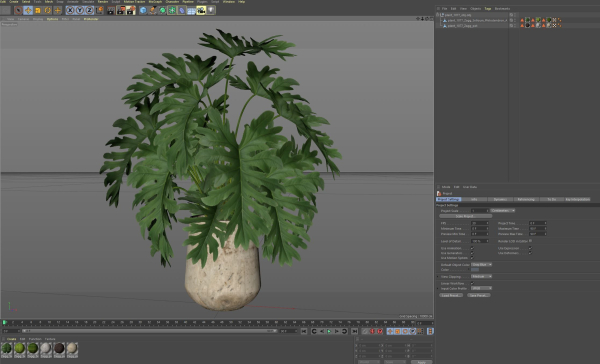Switch the coordinate system icon
This screenshot has width=600, height=364.
coord(99,10)
